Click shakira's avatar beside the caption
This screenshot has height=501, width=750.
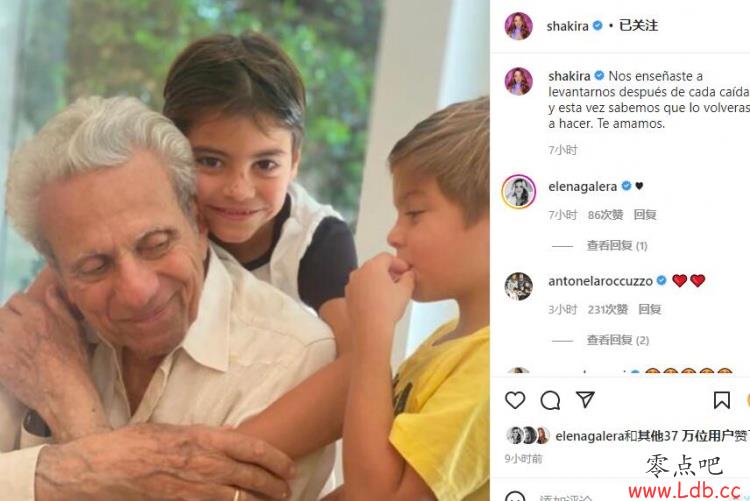[518, 81]
